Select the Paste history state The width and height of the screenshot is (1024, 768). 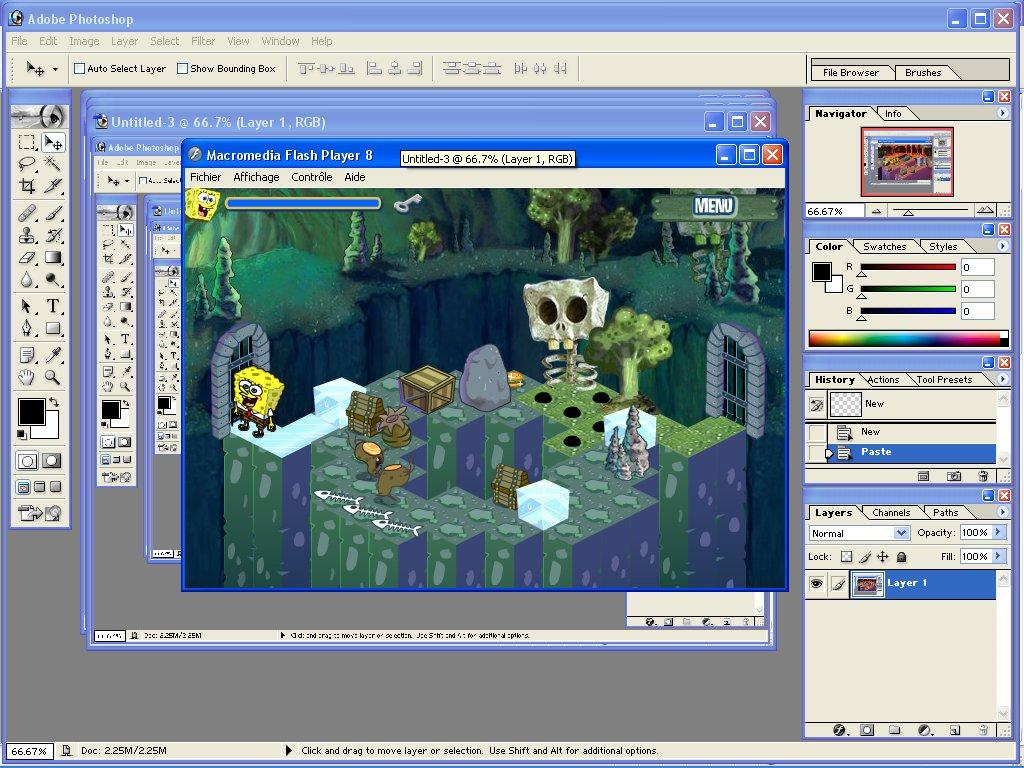click(911, 452)
